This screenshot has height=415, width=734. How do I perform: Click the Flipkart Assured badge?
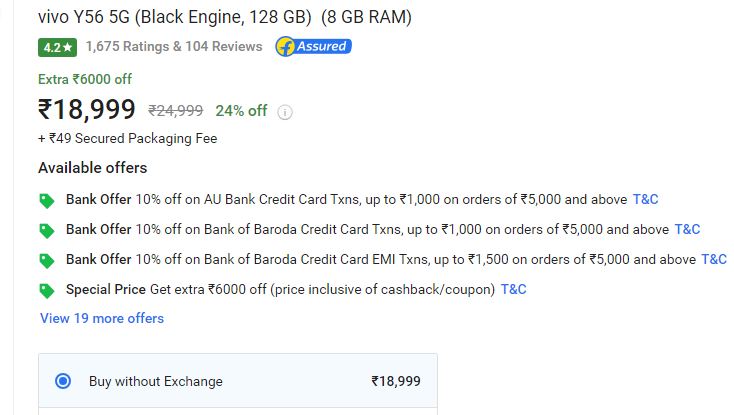pyautogui.click(x=313, y=46)
